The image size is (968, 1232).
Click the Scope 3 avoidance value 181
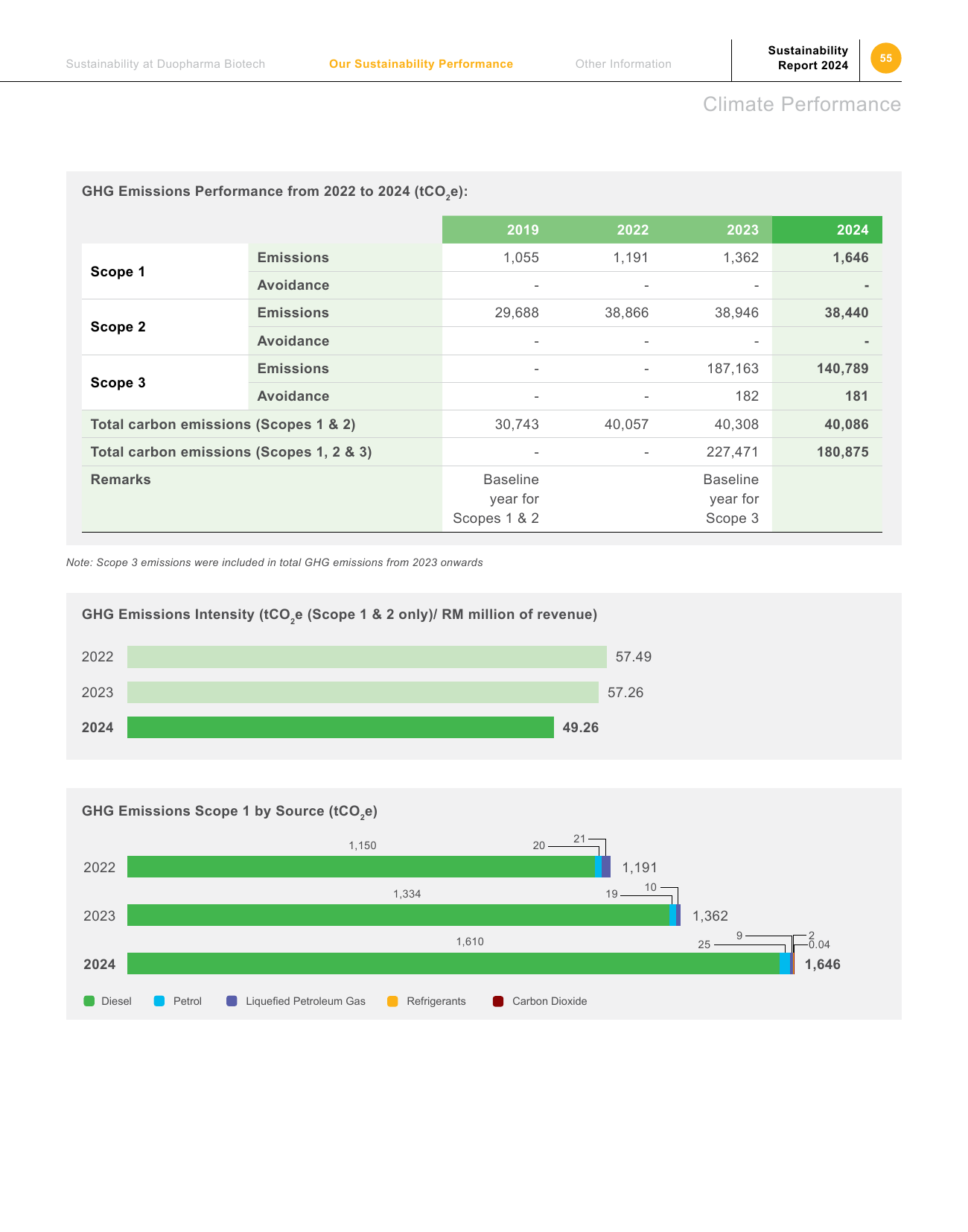point(856,396)
